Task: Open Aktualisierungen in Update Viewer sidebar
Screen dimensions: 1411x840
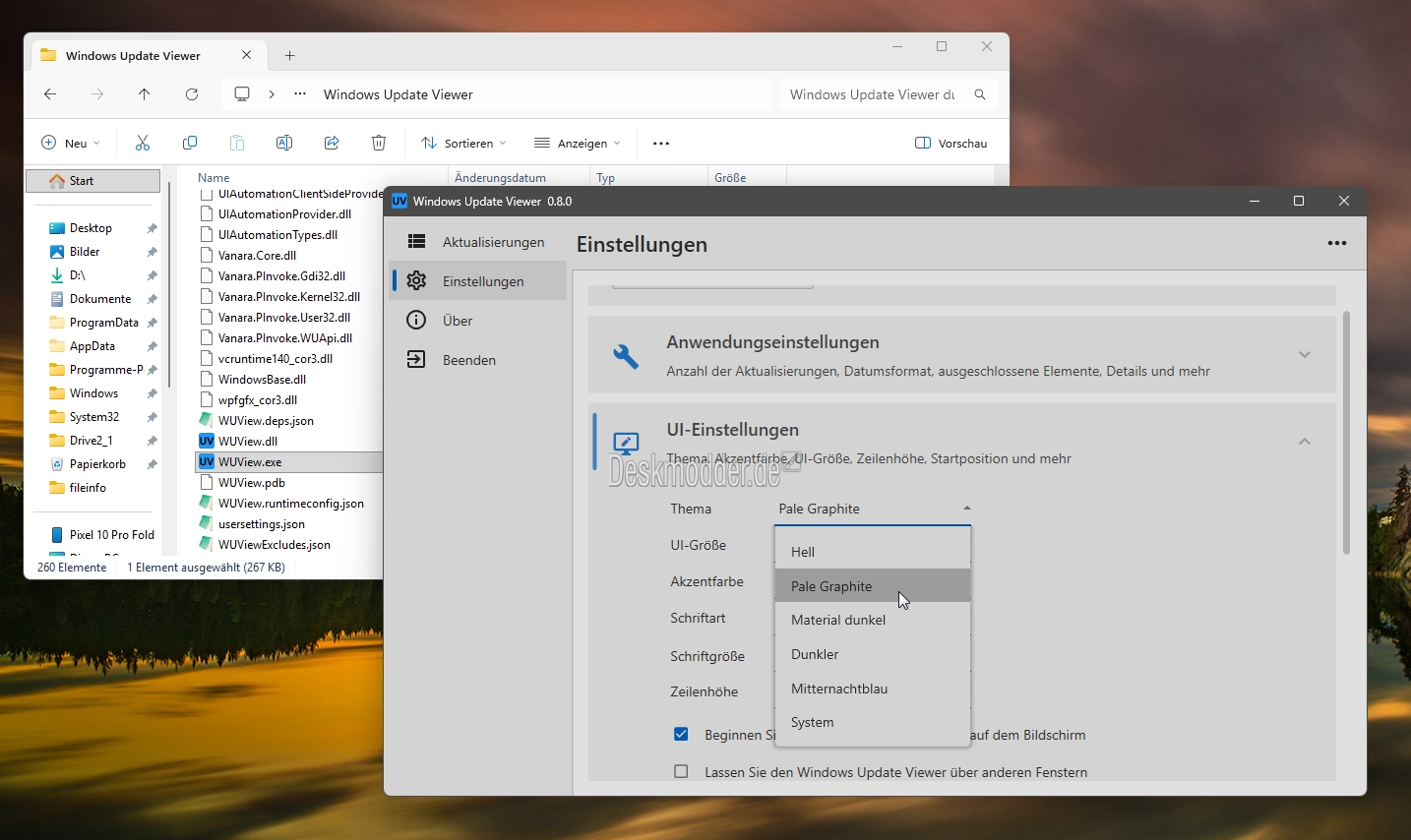Action: [x=478, y=242]
